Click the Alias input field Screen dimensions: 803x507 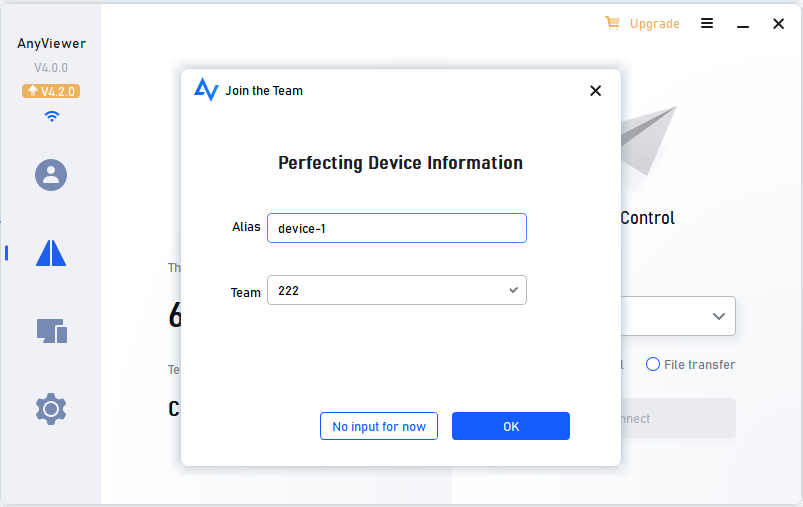click(397, 228)
